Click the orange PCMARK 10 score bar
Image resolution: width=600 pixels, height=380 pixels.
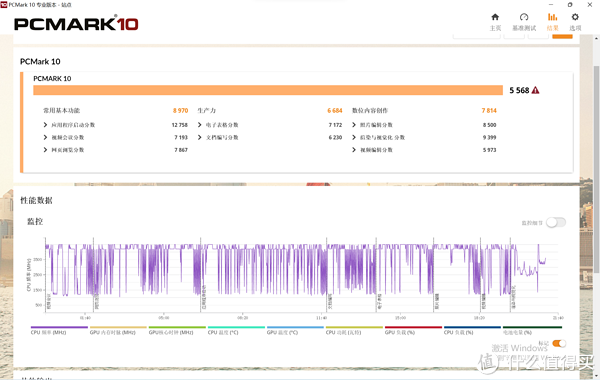click(x=268, y=90)
